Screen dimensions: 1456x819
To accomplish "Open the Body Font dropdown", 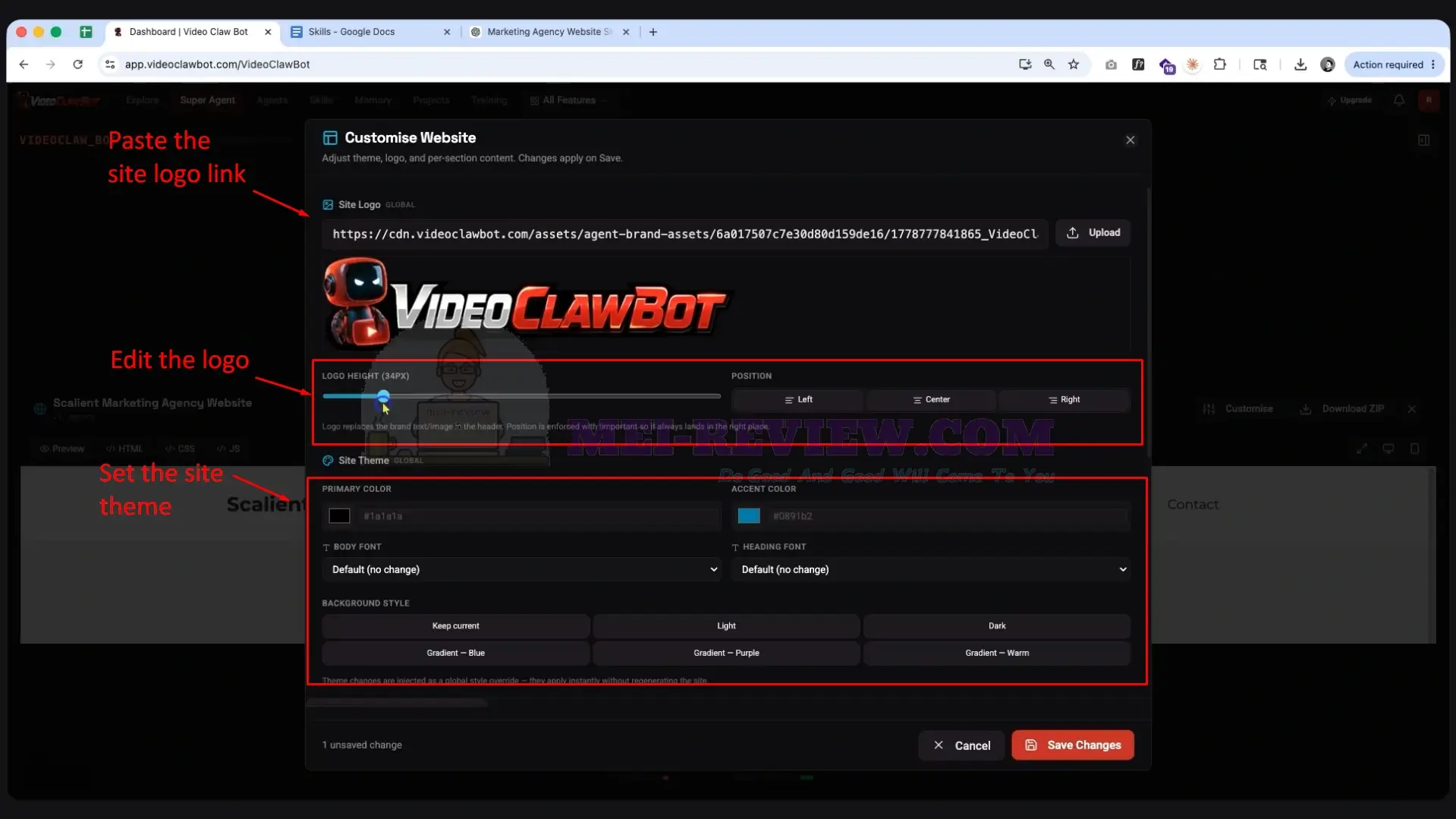I will coord(521,569).
